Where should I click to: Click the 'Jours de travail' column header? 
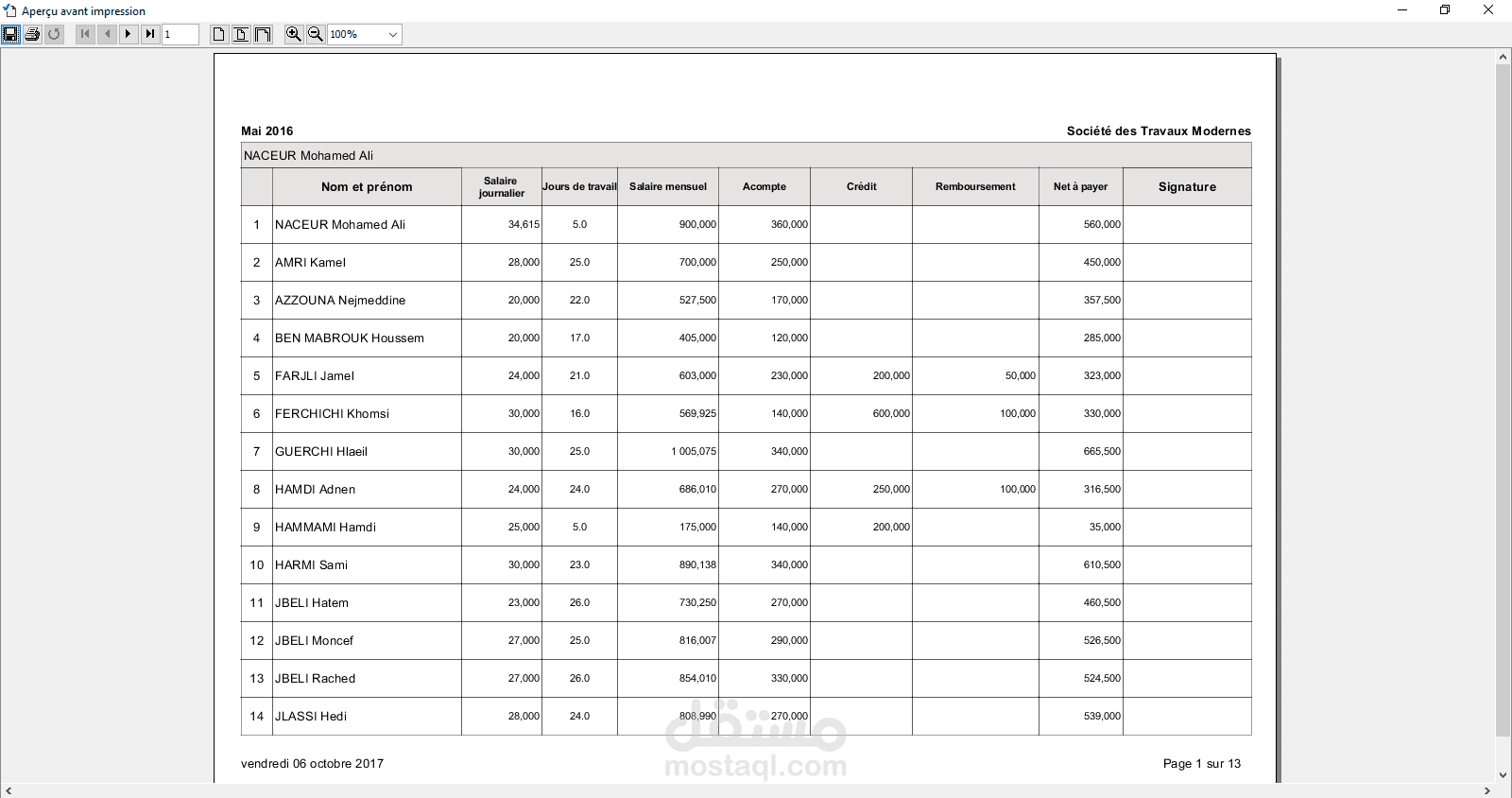click(x=579, y=186)
